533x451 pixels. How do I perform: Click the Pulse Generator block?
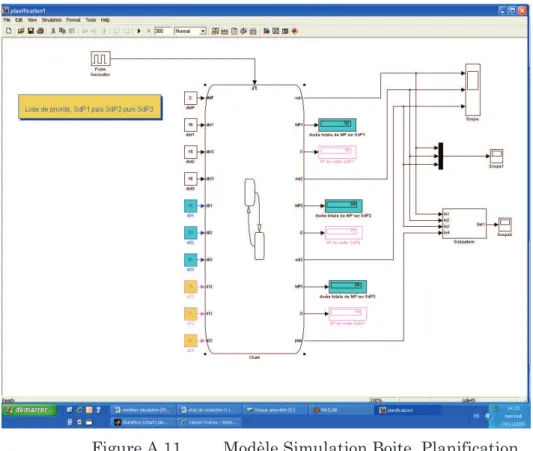[101, 59]
